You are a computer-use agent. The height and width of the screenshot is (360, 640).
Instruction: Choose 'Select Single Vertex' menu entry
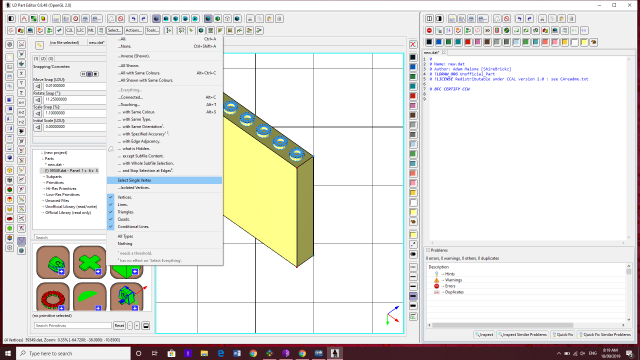[x=164, y=180]
